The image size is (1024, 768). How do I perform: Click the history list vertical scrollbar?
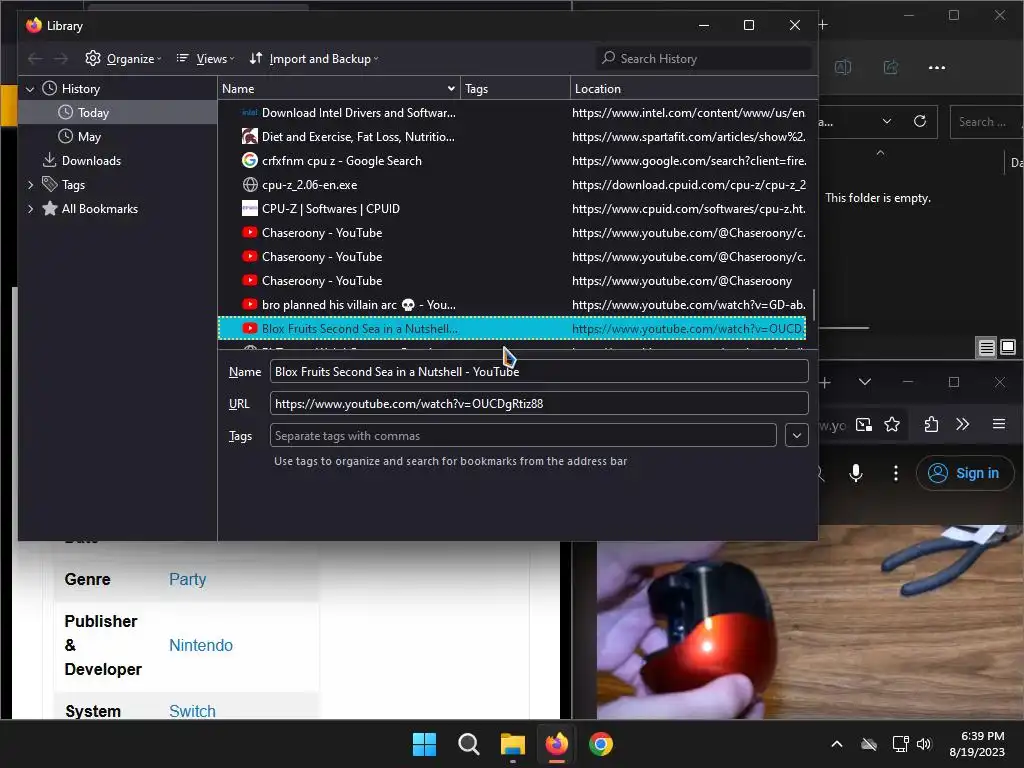813,306
